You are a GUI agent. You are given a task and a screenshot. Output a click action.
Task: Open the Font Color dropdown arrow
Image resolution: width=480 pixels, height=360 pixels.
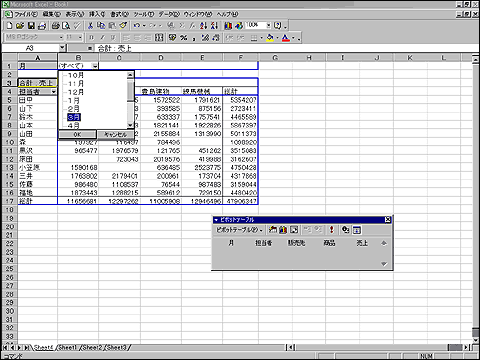[293, 38]
